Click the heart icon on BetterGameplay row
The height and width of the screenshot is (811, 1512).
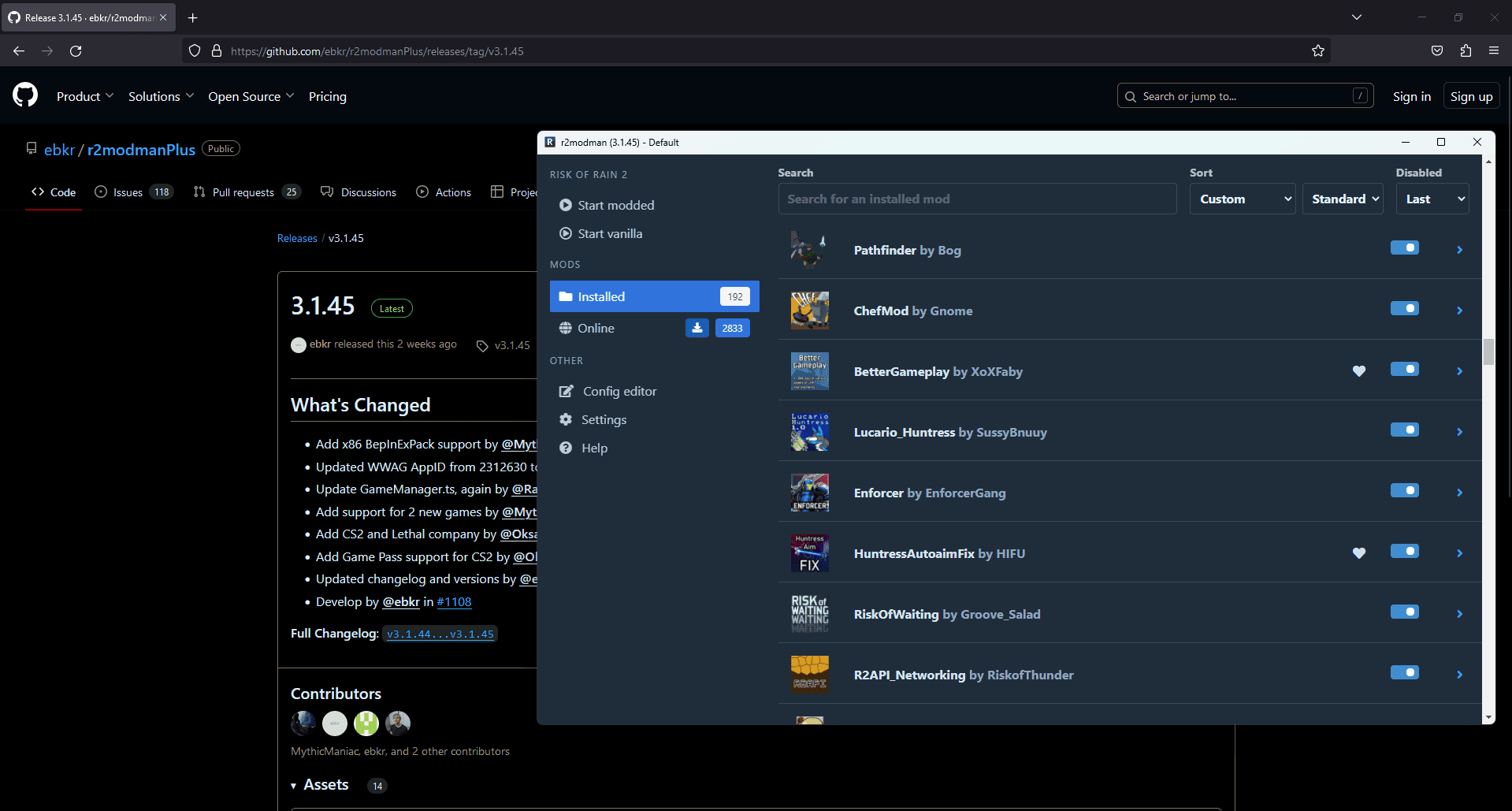(1359, 371)
